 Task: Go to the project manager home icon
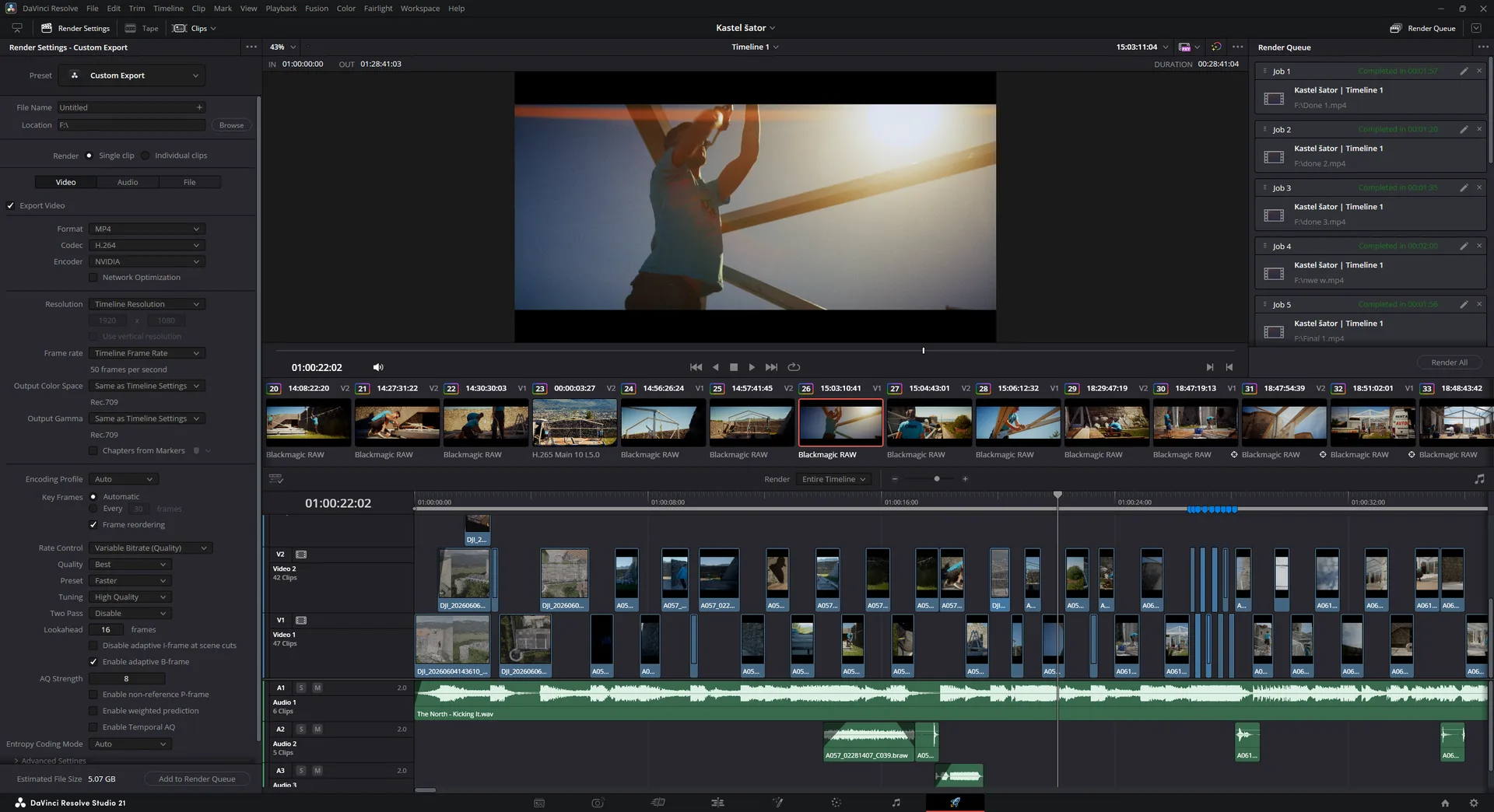[1445, 803]
